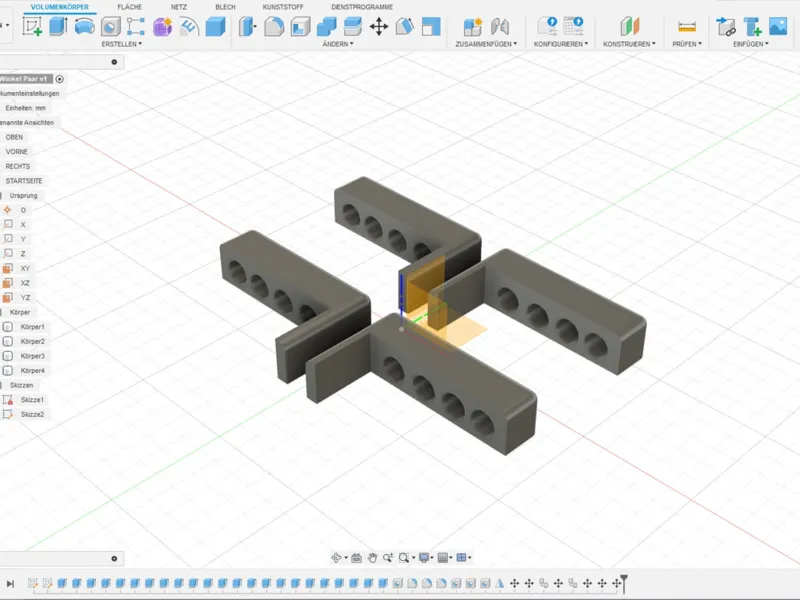800x600 pixels.
Task: Open the ZUSAMMENFÜGEN dropdown menu
Action: (x=486, y=44)
